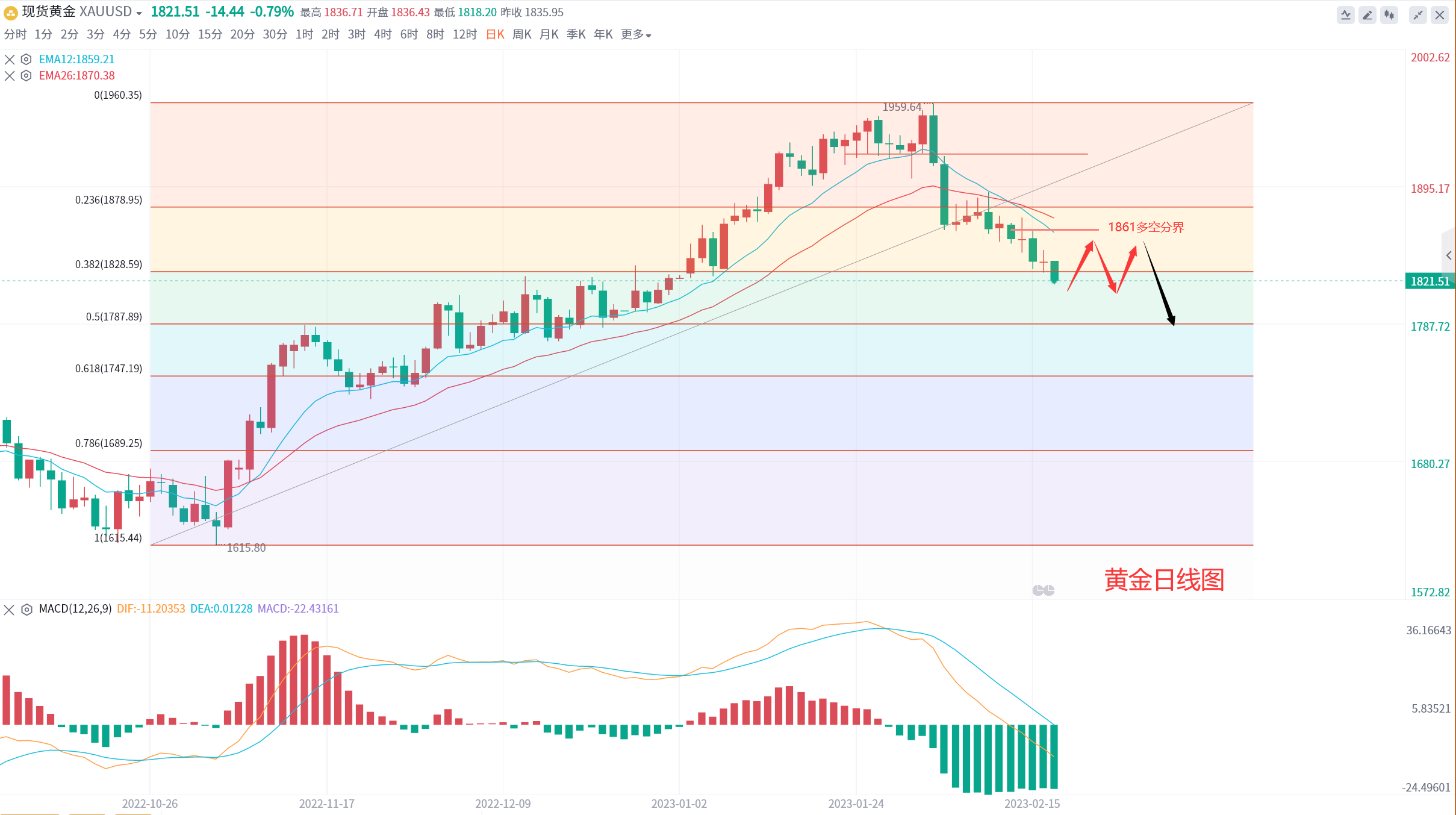
Task: Open MACD indicator settings gear
Action: tap(26, 610)
